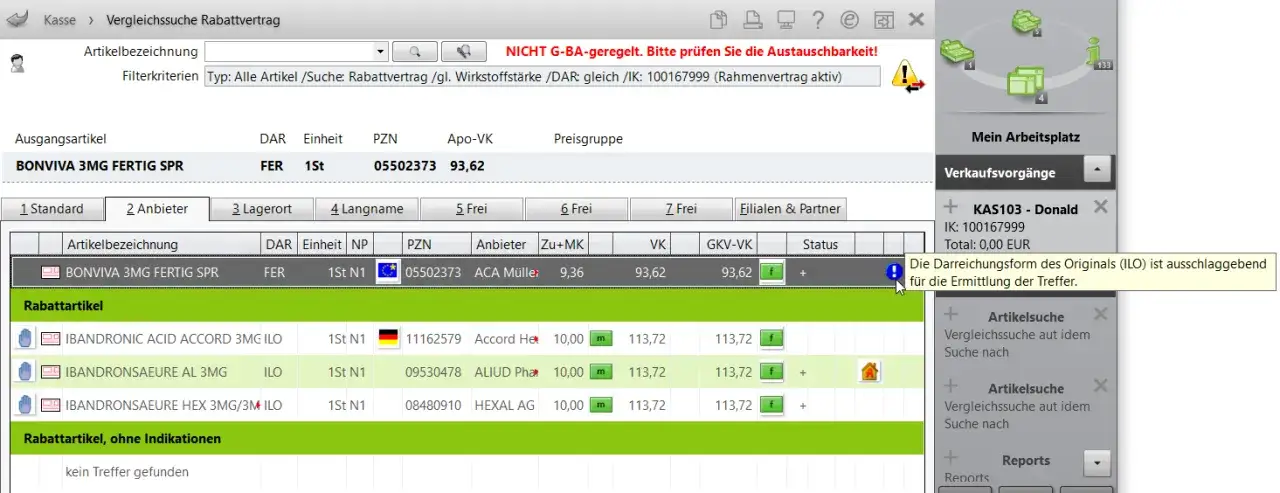
Task: Click the copy documents icon in the title bar
Action: [718, 20]
